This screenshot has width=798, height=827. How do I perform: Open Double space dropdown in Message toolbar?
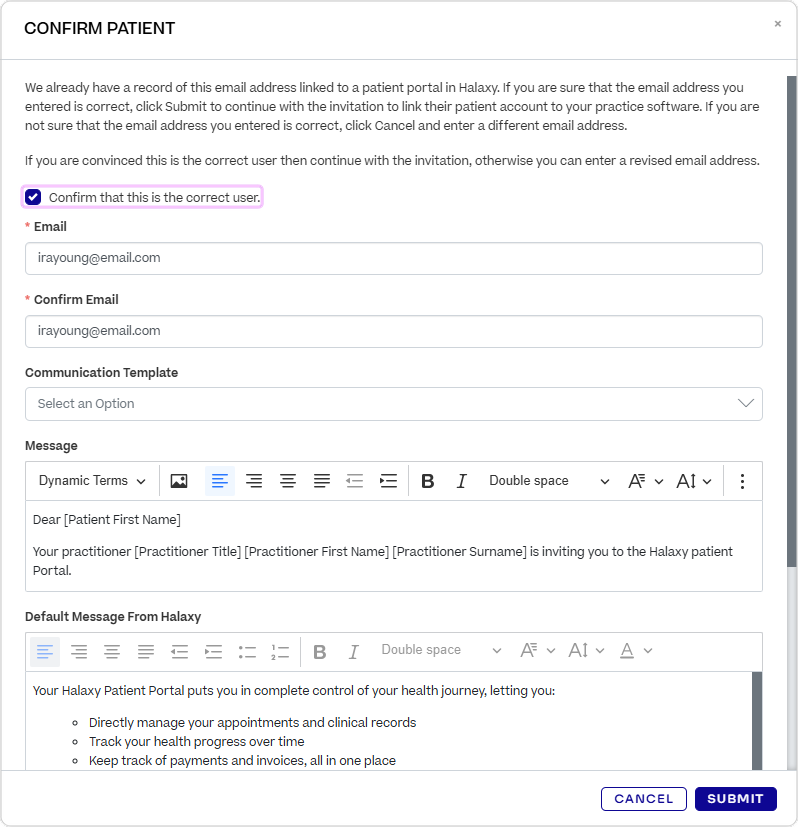pyautogui.click(x=549, y=481)
